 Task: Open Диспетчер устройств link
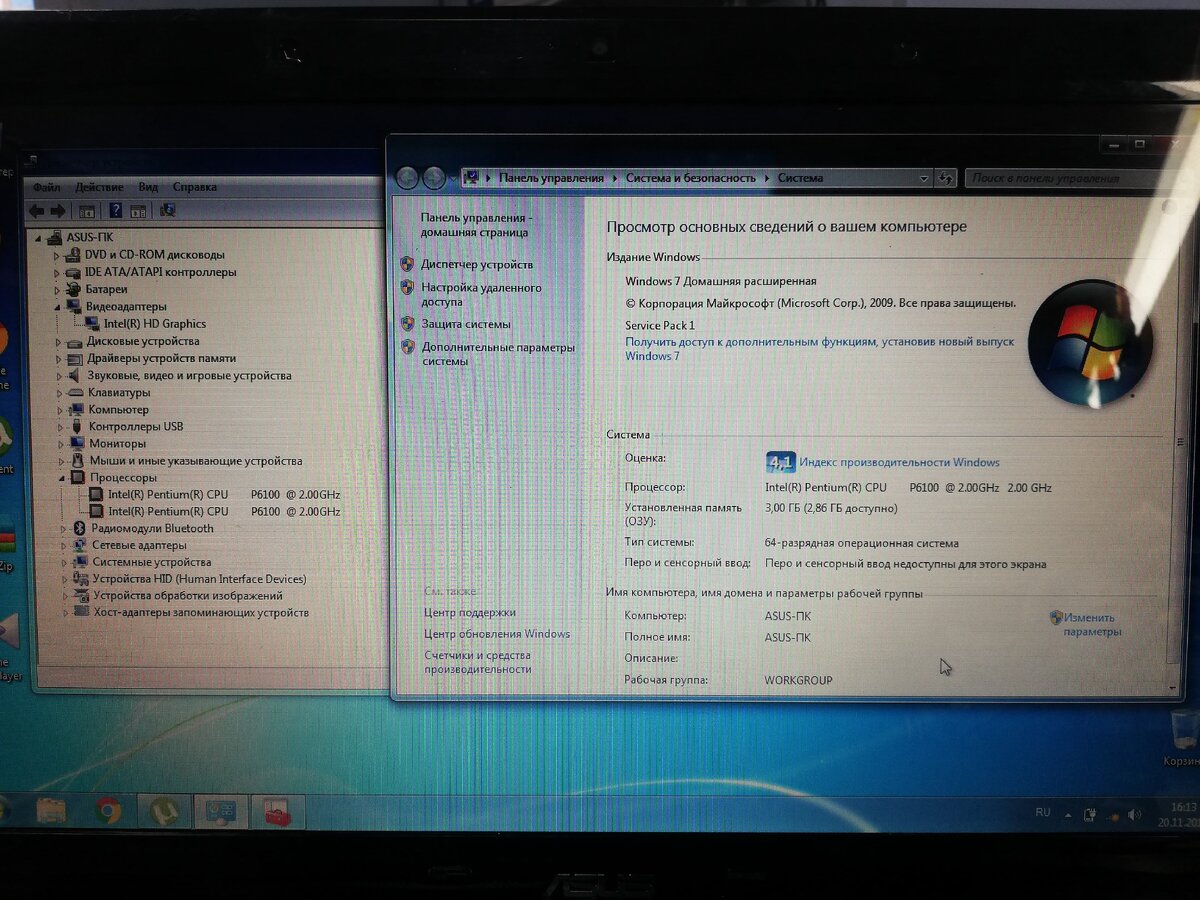pyautogui.click(x=477, y=265)
